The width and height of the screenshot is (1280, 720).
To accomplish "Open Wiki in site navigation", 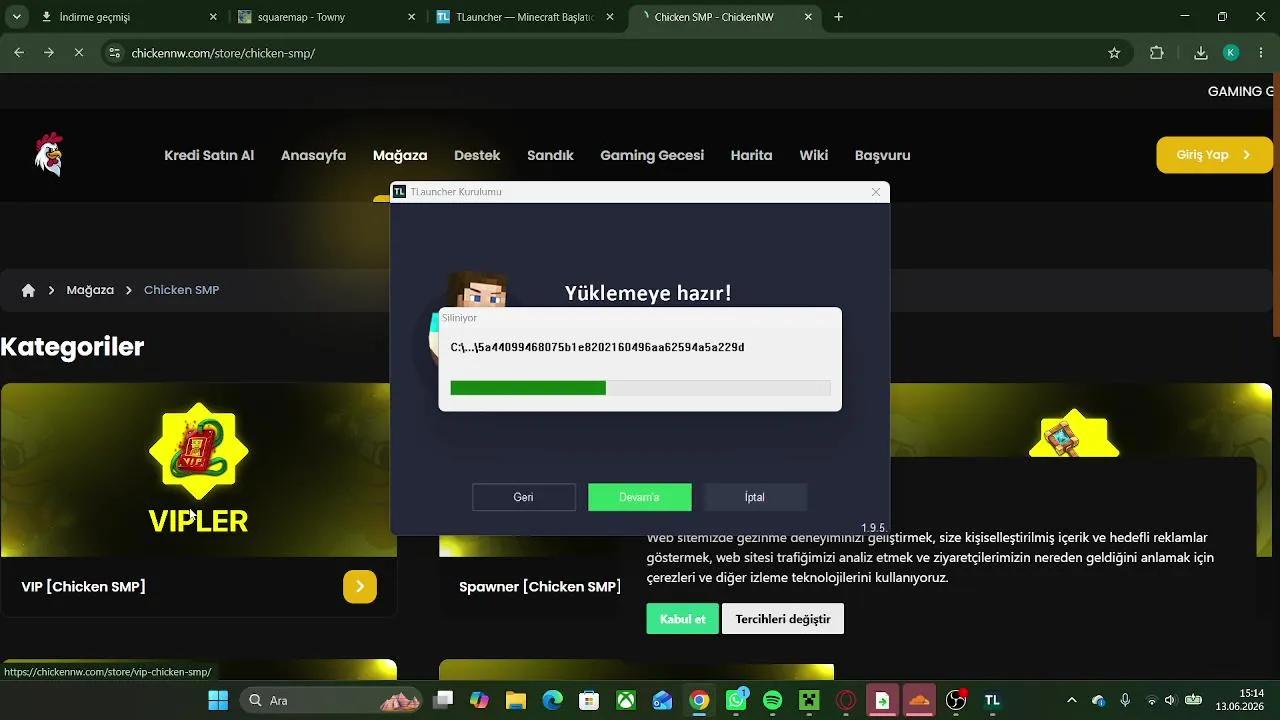I will pyautogui.click(x=813, y=155).
